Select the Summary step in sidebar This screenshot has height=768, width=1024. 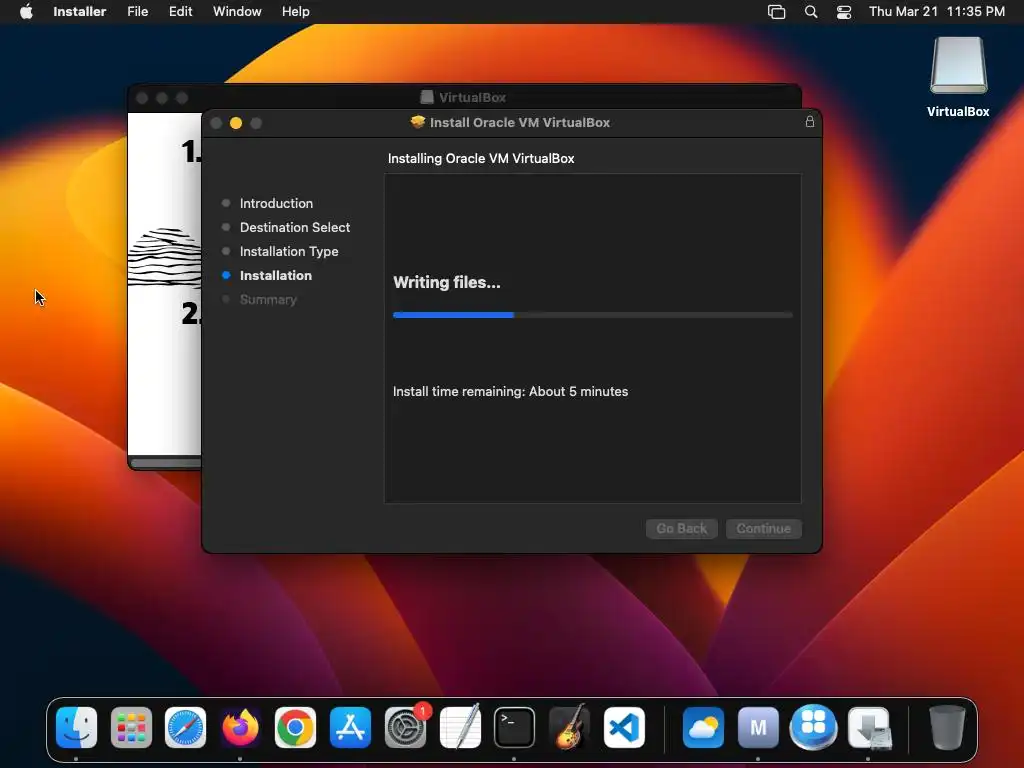[x=268, y=300]
